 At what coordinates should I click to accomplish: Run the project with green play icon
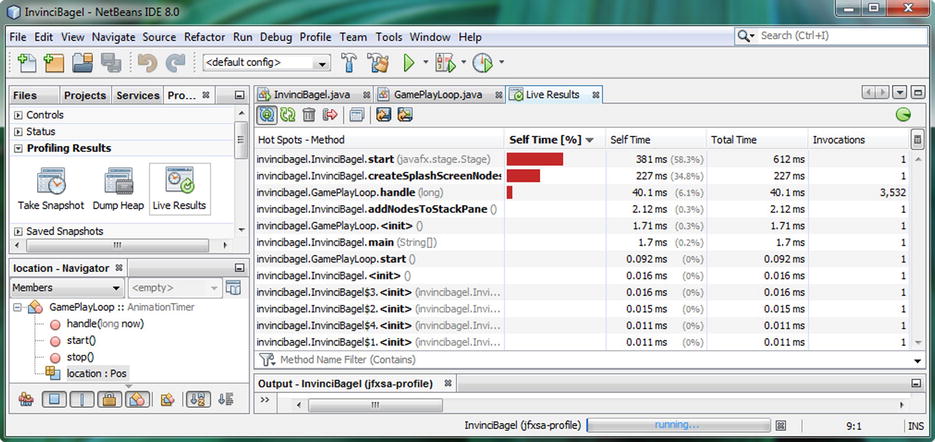[x=409, y=62]
